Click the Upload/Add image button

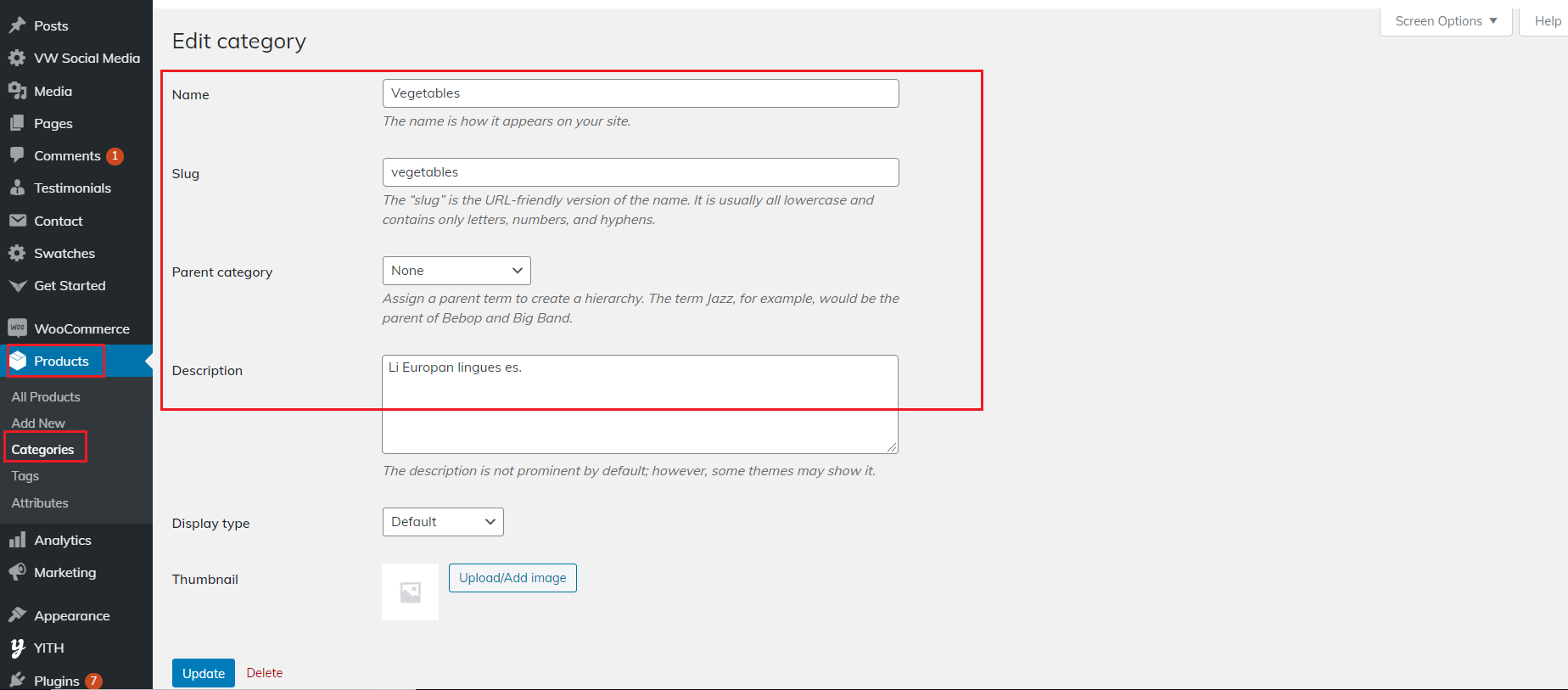(512, 578)
